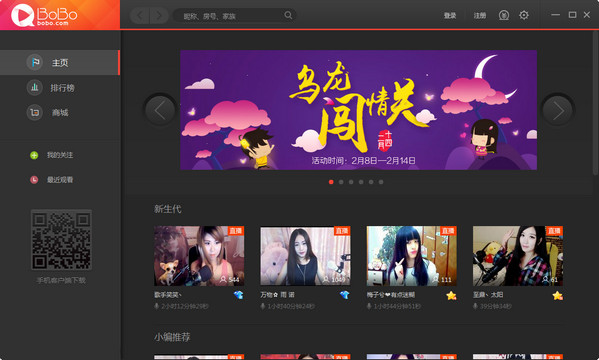
Task: Click the 39分钟 duration under 至尊、太阳
Action: click(x=496, y=306)
